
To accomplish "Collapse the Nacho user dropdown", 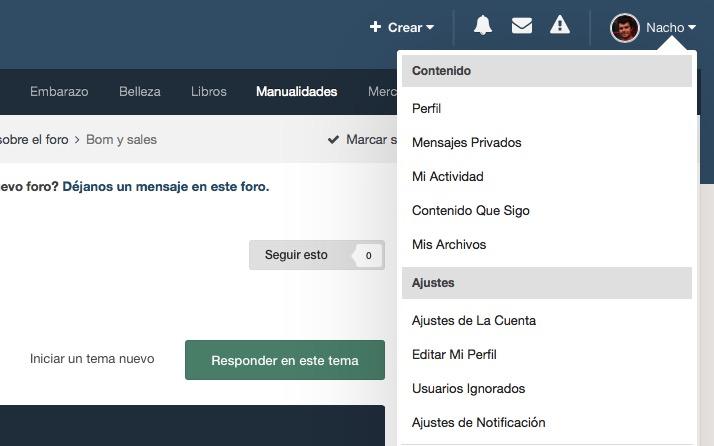I will pyautogui.click(x=671, y=28).
